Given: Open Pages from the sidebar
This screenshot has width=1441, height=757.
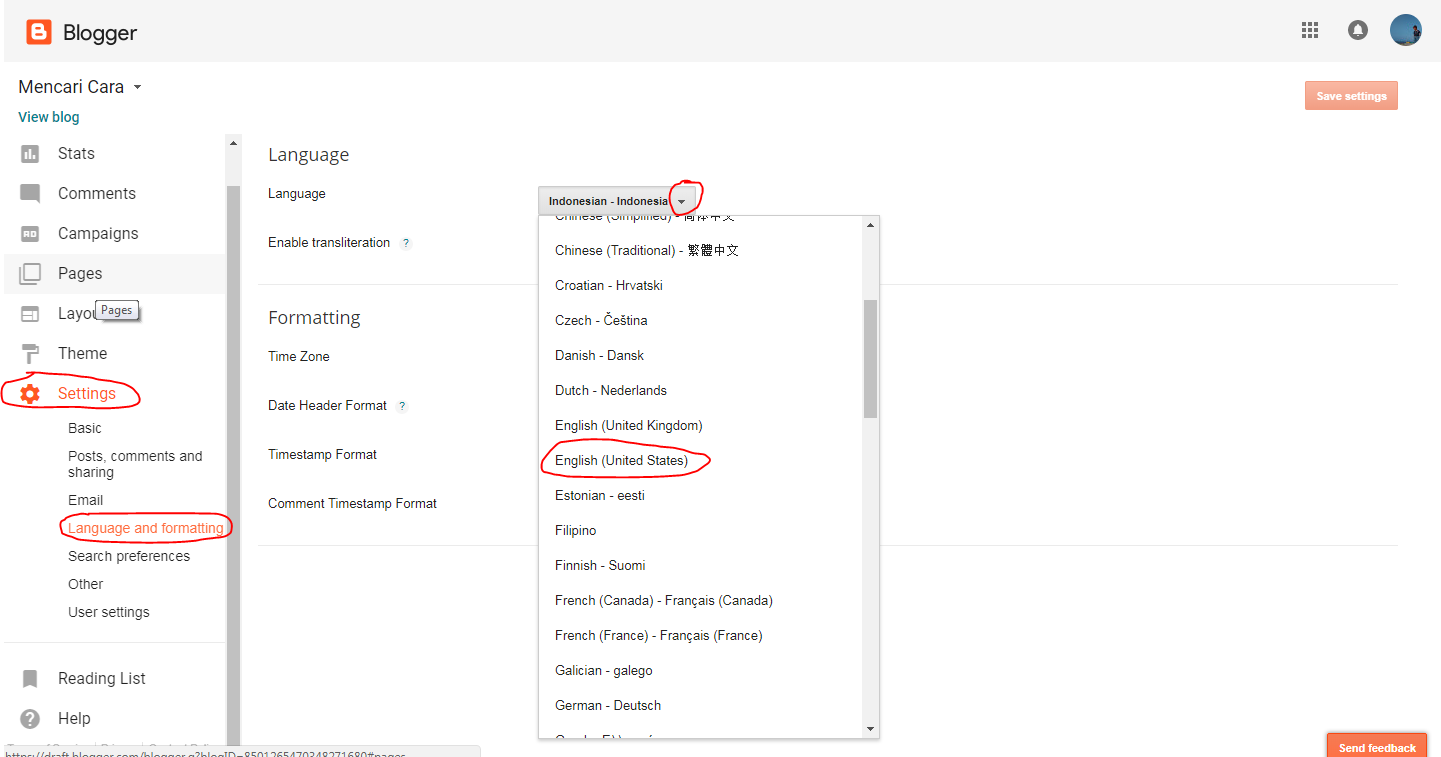Looking at the screenshot, I should 80,274.
